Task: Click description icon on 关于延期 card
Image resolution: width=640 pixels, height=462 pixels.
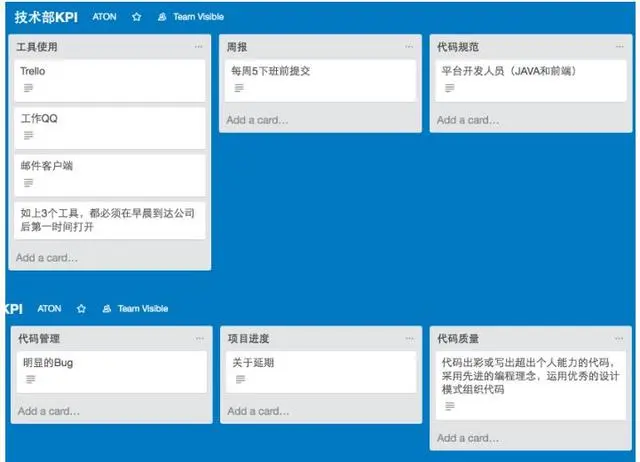Action: point(239,380)
